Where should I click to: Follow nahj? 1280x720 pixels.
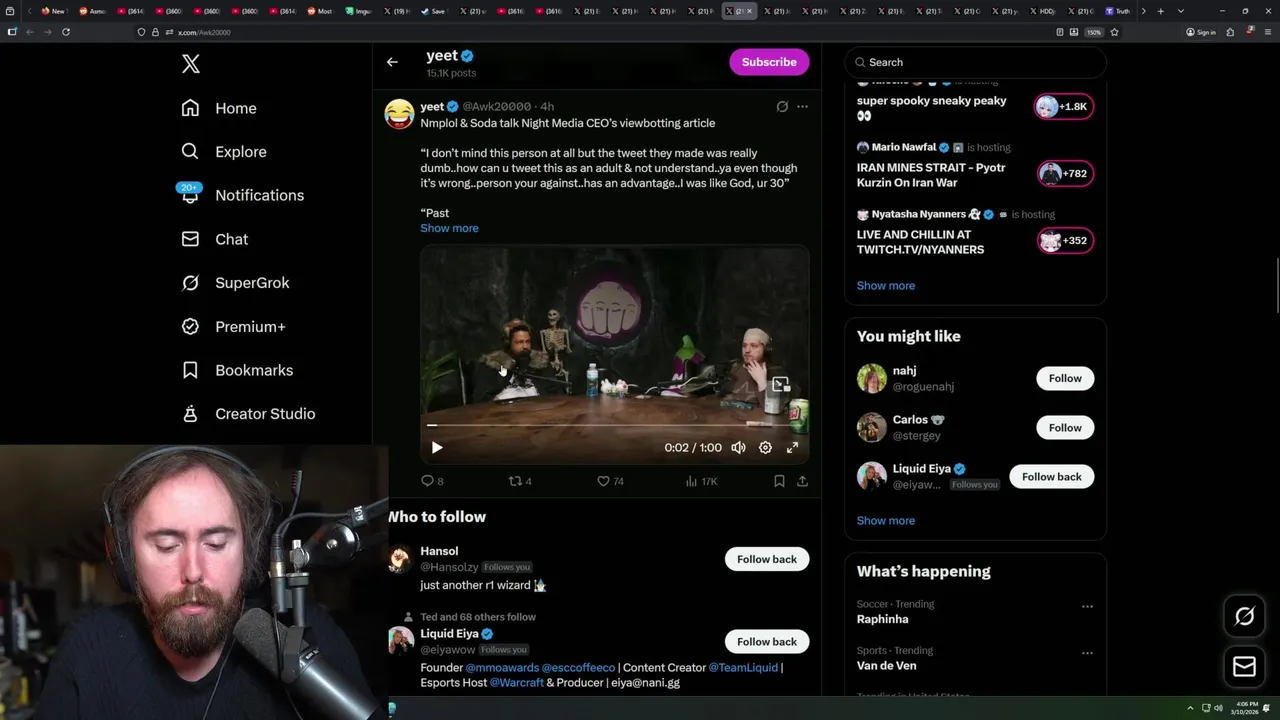pos(1065,378)
